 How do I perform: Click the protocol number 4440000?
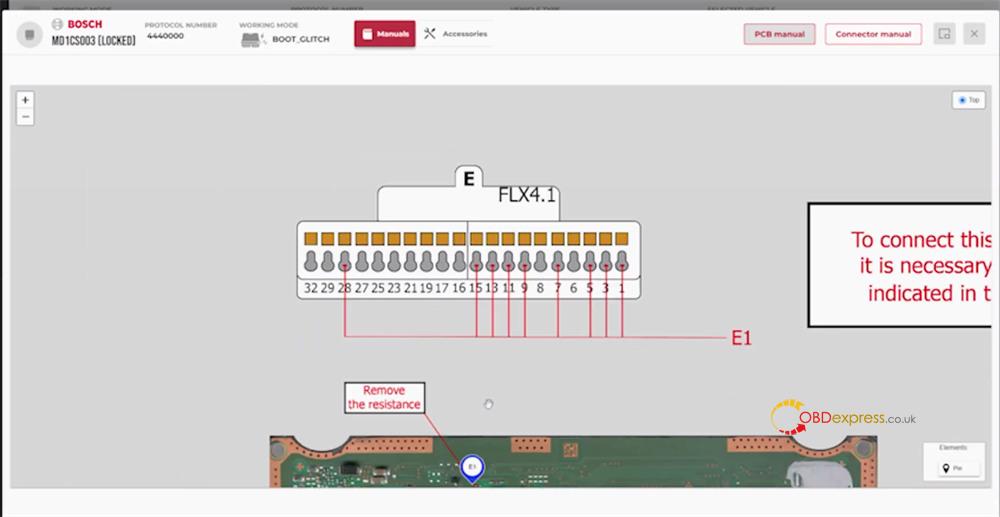165,36
